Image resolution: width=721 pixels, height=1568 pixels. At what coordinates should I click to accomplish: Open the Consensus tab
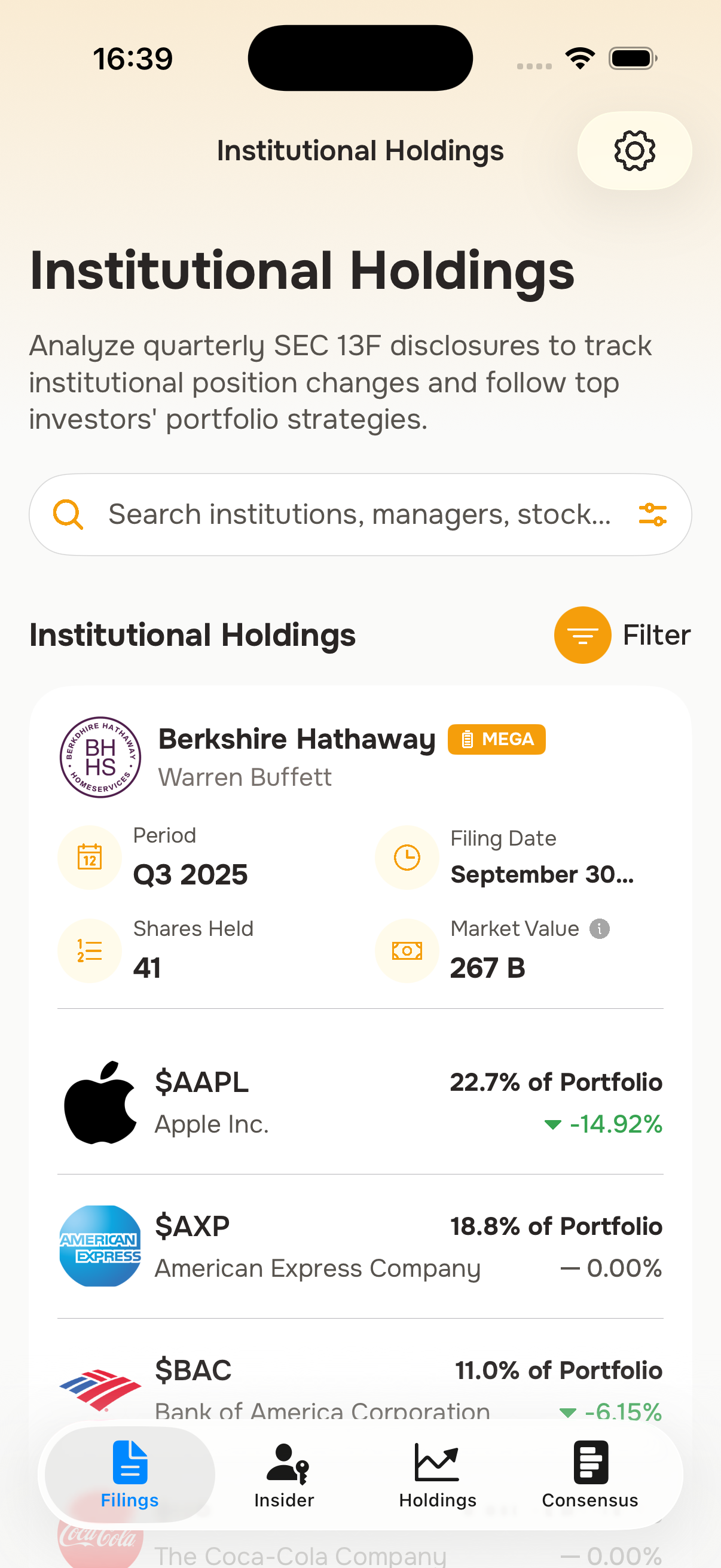(x=589, y=1474)
